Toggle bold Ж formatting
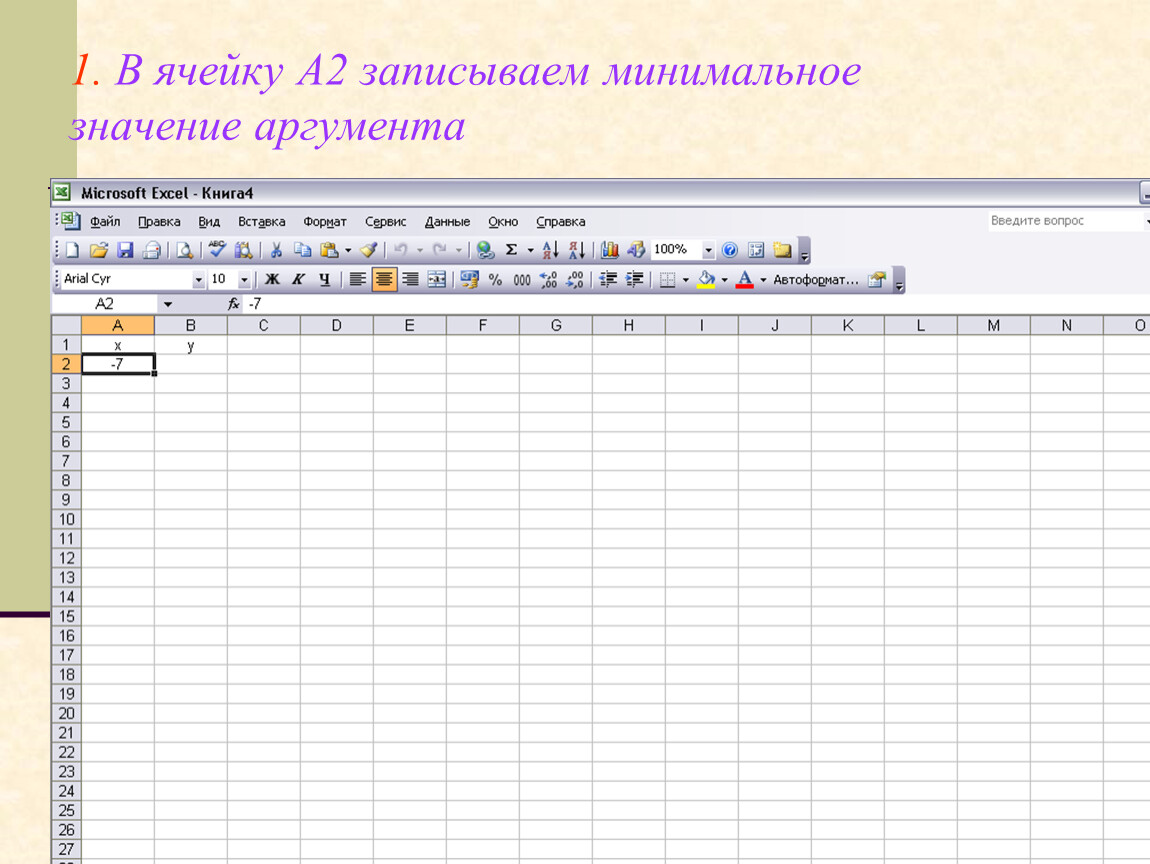1150x864 pixels. point(272,279)
